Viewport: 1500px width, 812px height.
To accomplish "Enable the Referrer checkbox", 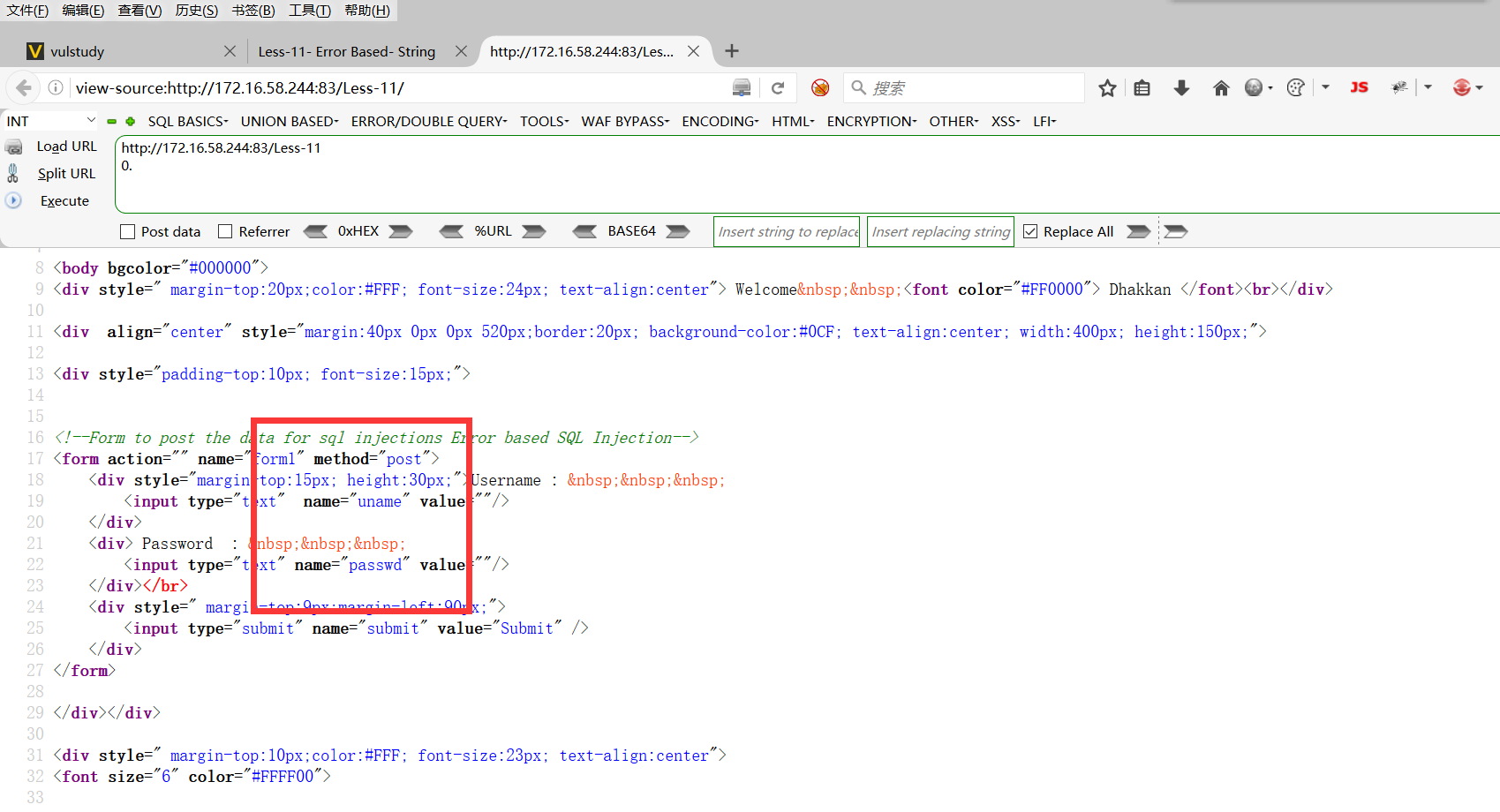I will pos(225,231).
